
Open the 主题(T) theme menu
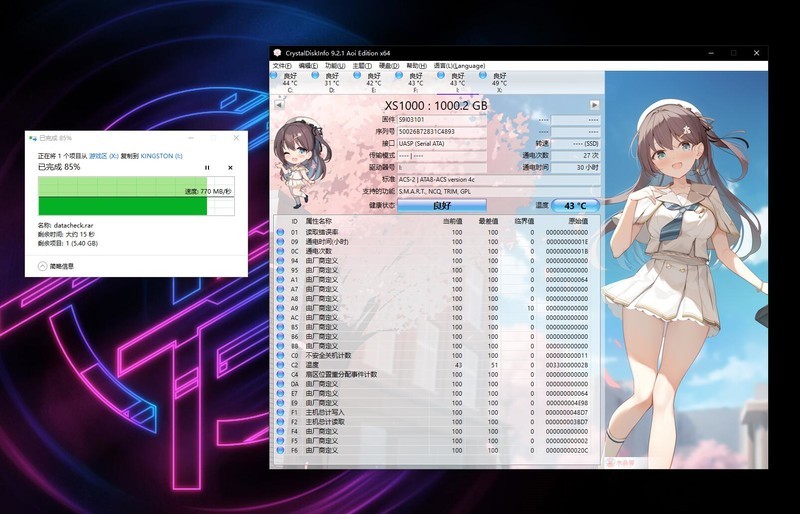[361, 65]
